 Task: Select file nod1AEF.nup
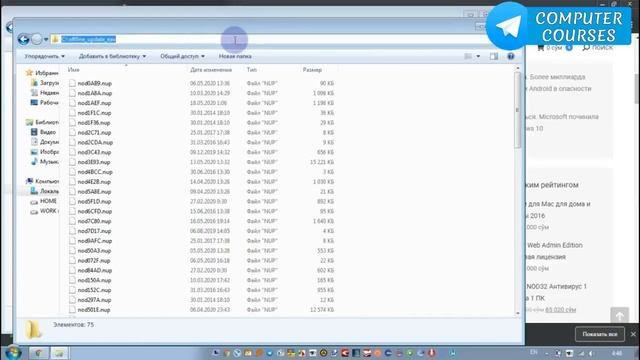click(x=94, y=103)
